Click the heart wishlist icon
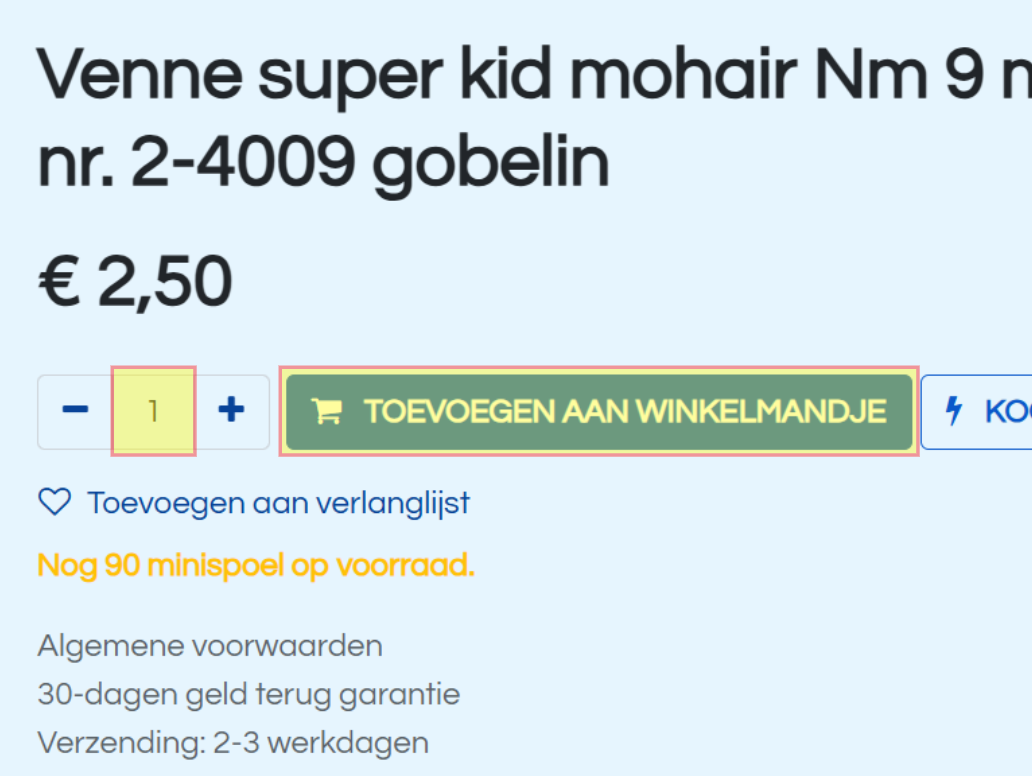This screenshot has width=1032, height=776. (x=55, y=502)
